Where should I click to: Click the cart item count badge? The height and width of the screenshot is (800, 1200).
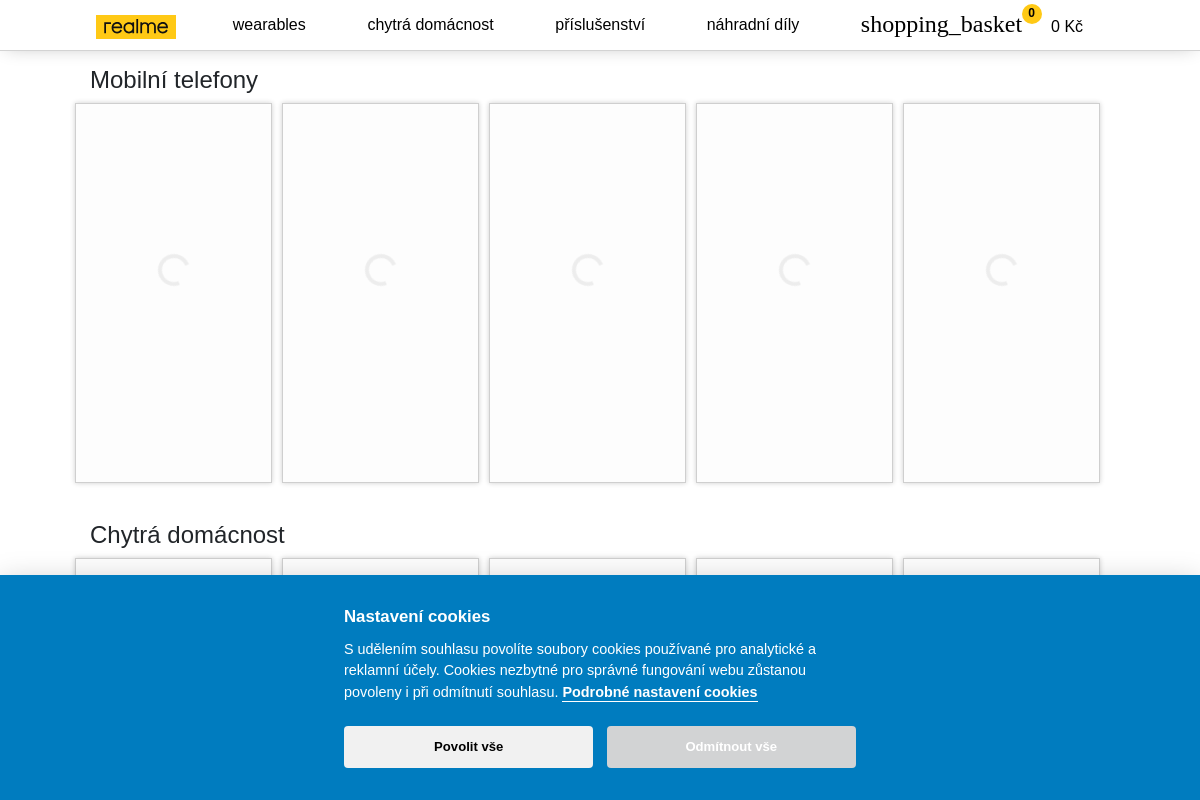tap(1031, 14)
